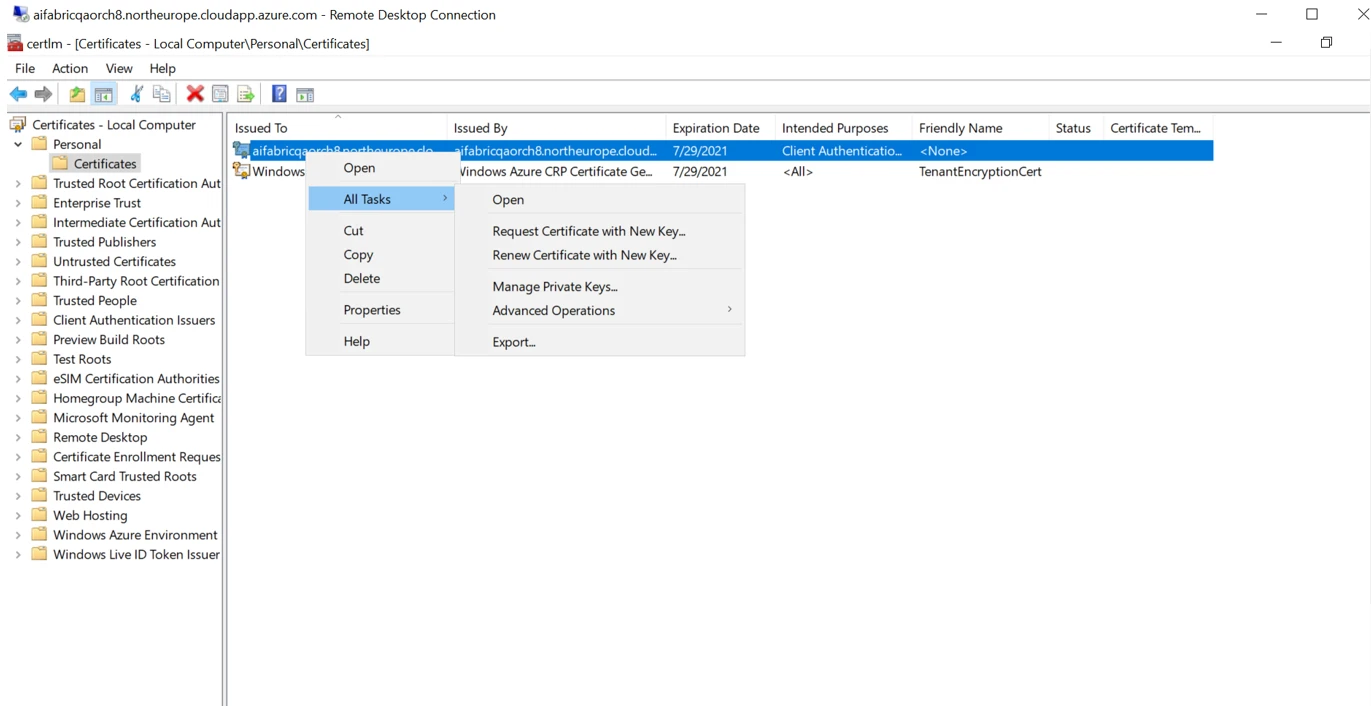This screenshot has height=706, width=1371.
Task: Click the Cut scissors toolbar icon
Action: 136,94
